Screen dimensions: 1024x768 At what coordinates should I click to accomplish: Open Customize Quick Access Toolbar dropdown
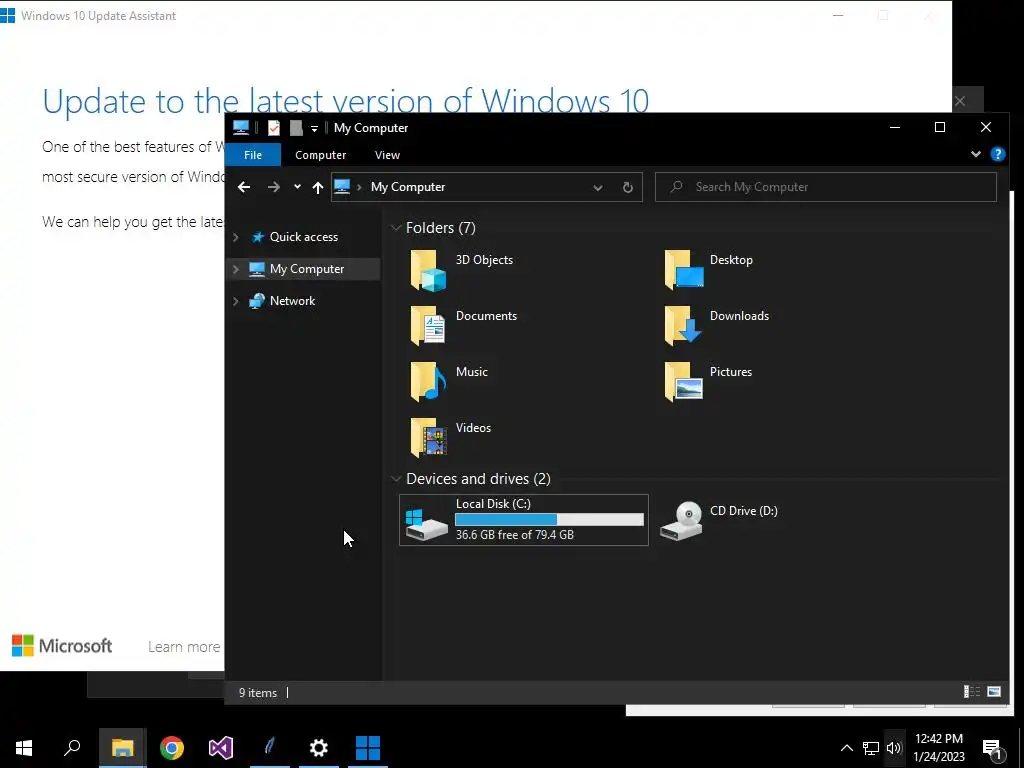click(314, 129)
